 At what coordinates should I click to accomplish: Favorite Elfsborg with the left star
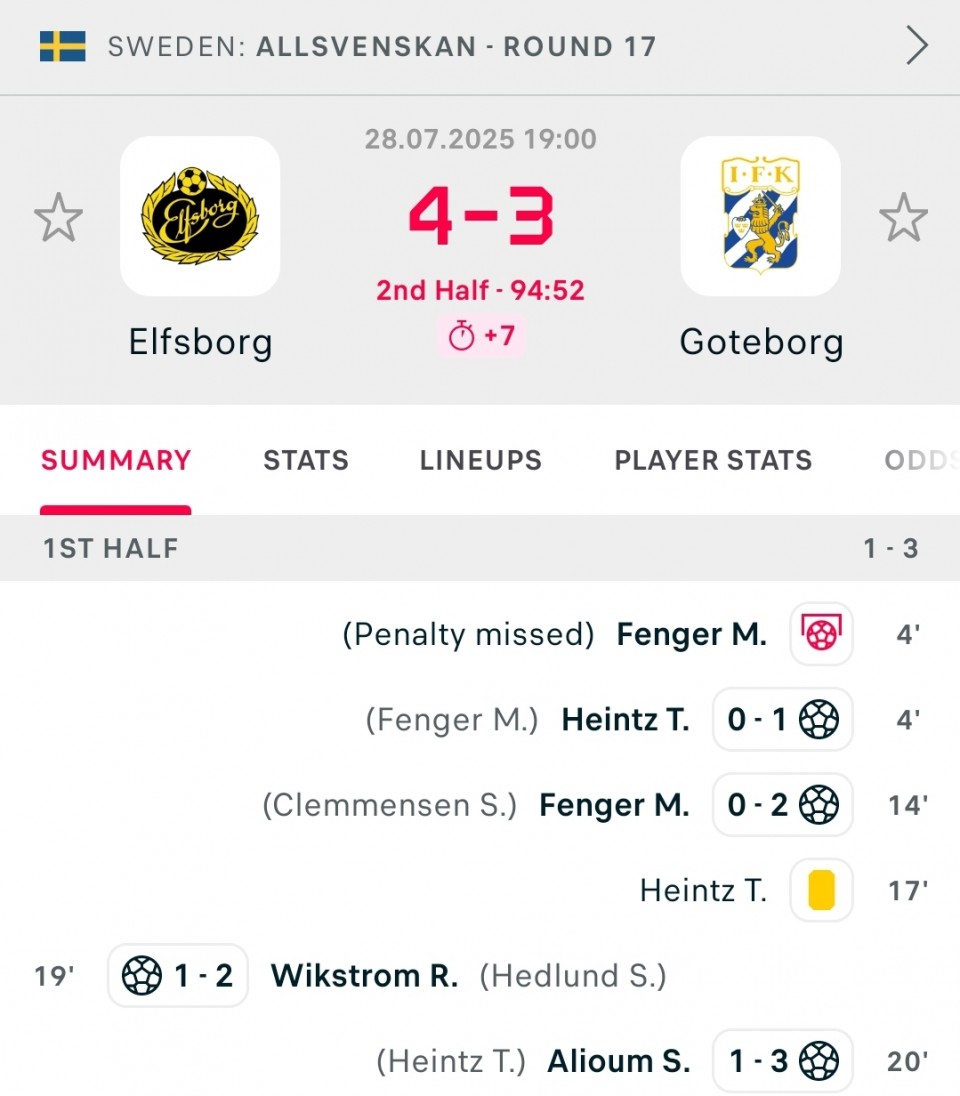point(58,217)
